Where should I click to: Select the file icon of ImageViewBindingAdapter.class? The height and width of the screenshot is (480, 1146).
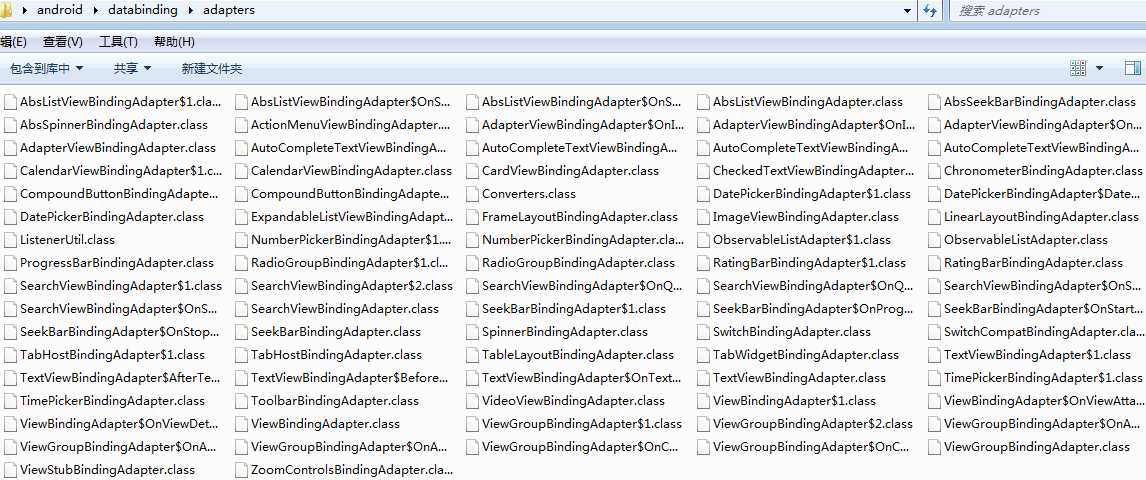[702, 217]
